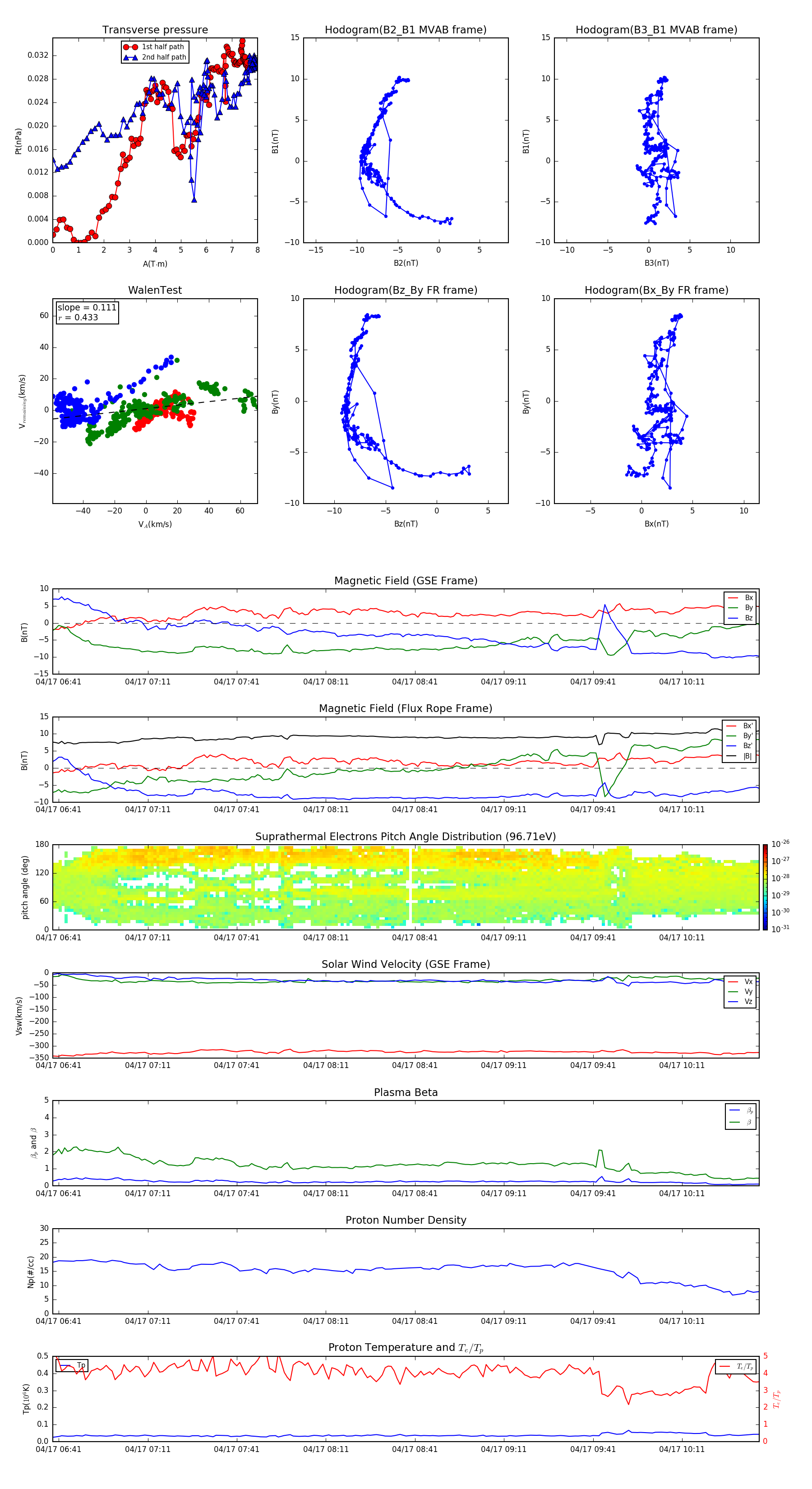Select the |B| legend entry in Flux Rope panel

pyautogui.click(x=740, y=756)
